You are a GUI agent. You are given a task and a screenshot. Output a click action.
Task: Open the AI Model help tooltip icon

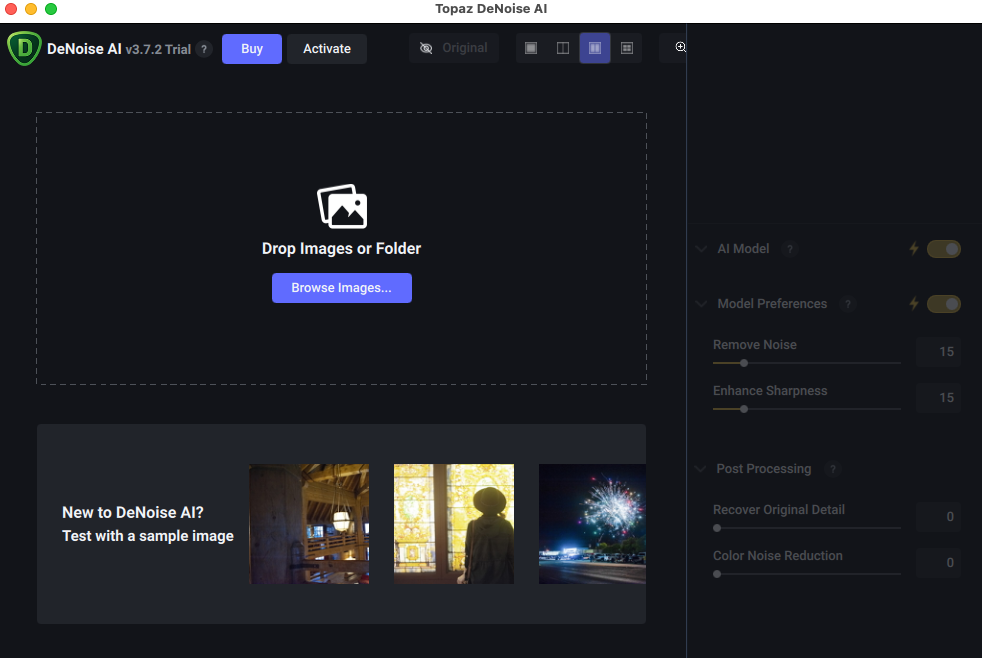(x=789, y=249)
